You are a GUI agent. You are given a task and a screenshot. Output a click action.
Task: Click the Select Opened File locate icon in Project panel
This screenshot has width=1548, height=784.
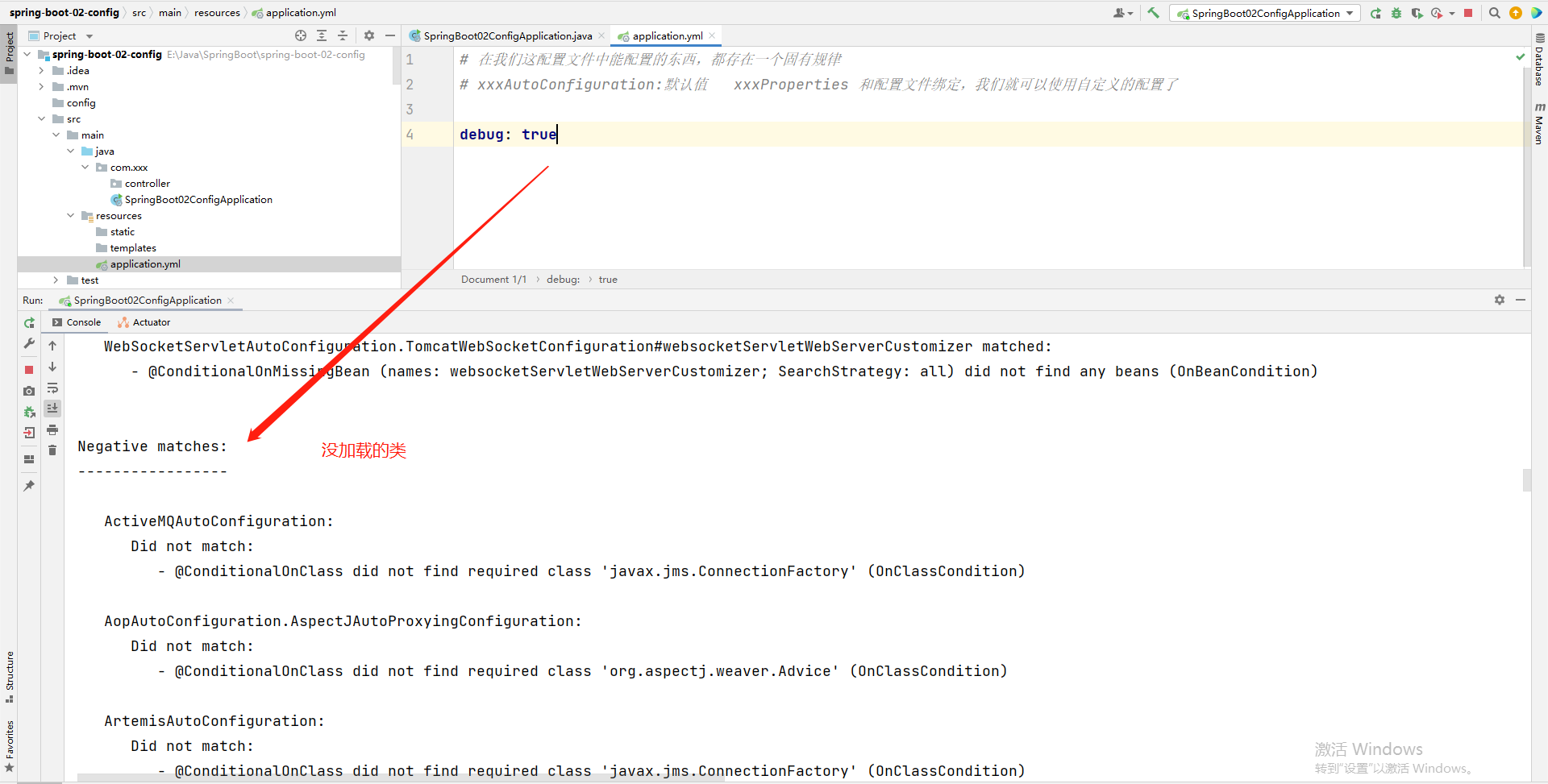[x=301, y=35]
